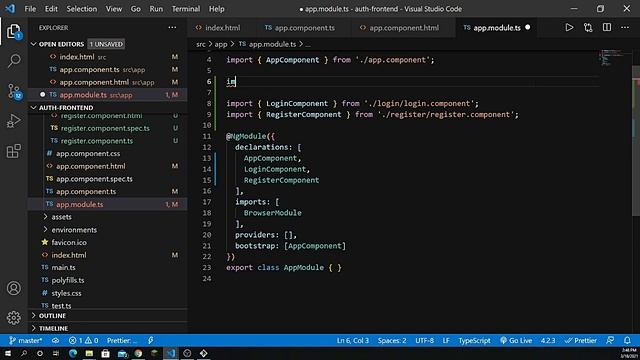
Task: Open the Search view in activity bar
Action: [13, 61]
